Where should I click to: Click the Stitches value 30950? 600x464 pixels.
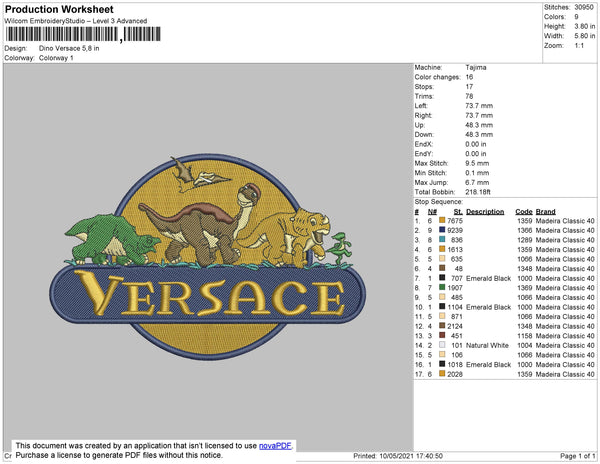point(584,7)
